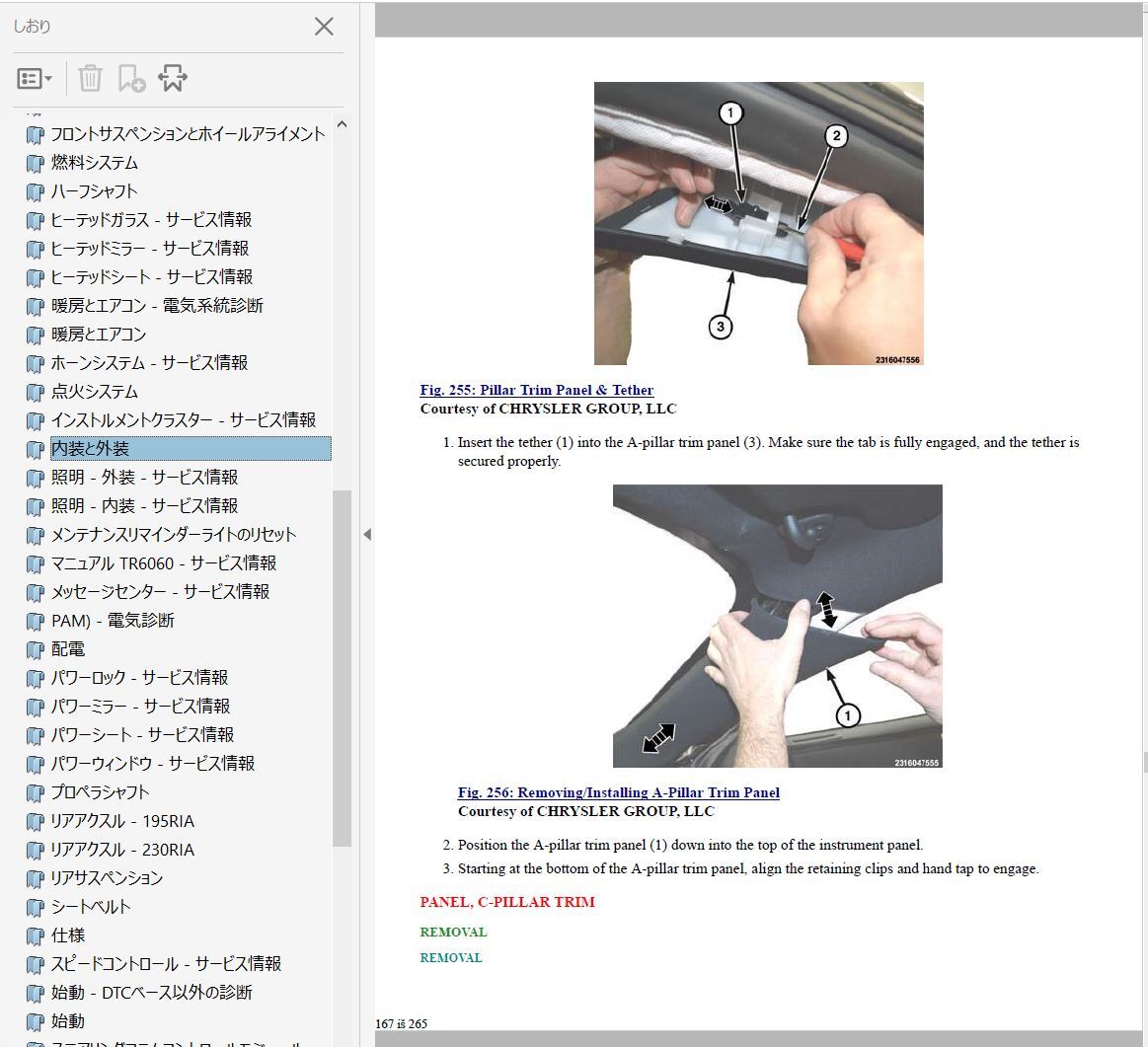Open パワーシート - サービス情報 bookmark
This screenshot has width=1148, height=1047.
[x=142, y=734]
